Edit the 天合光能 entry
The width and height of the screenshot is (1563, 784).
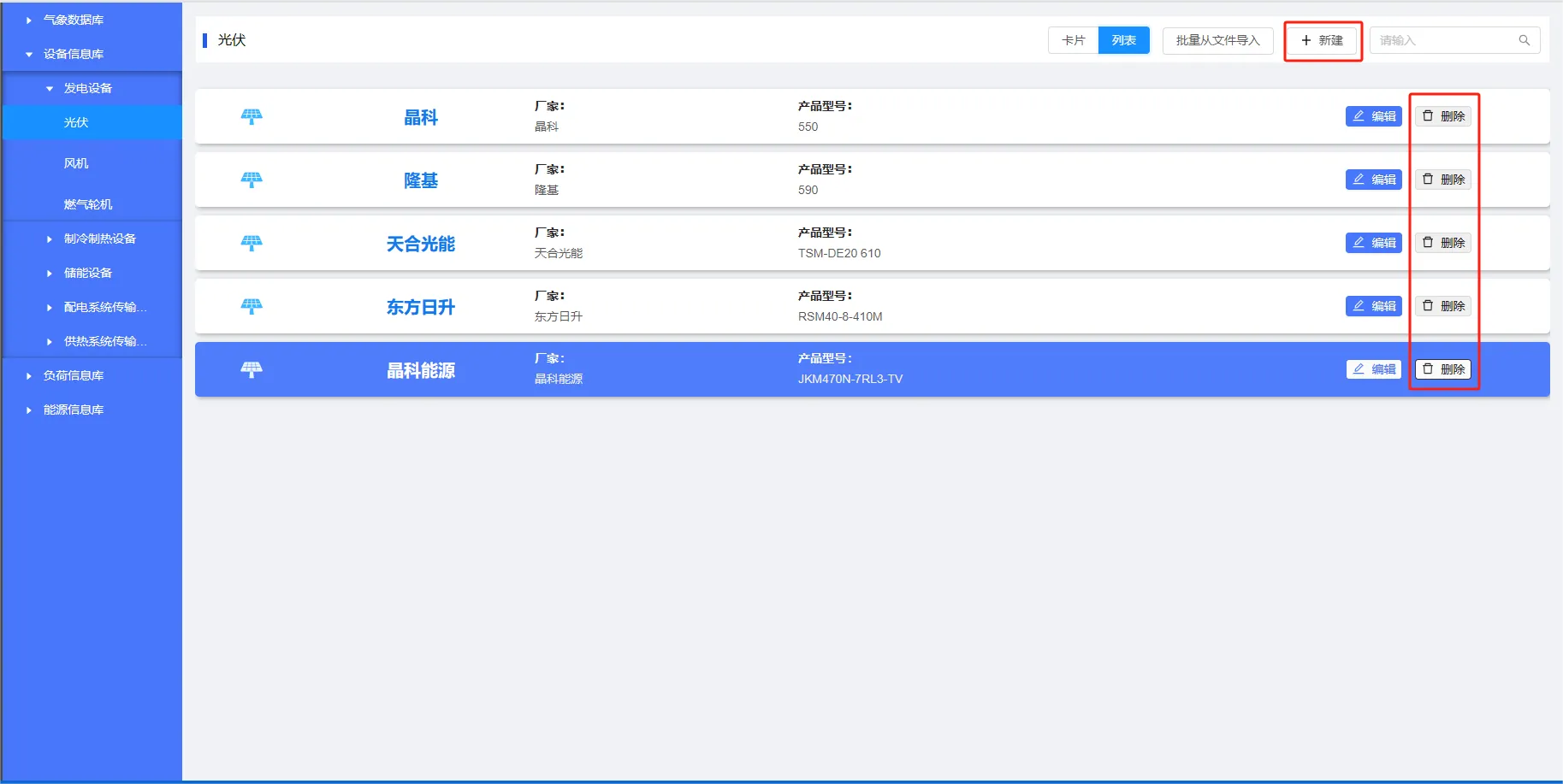(1373, 243)
